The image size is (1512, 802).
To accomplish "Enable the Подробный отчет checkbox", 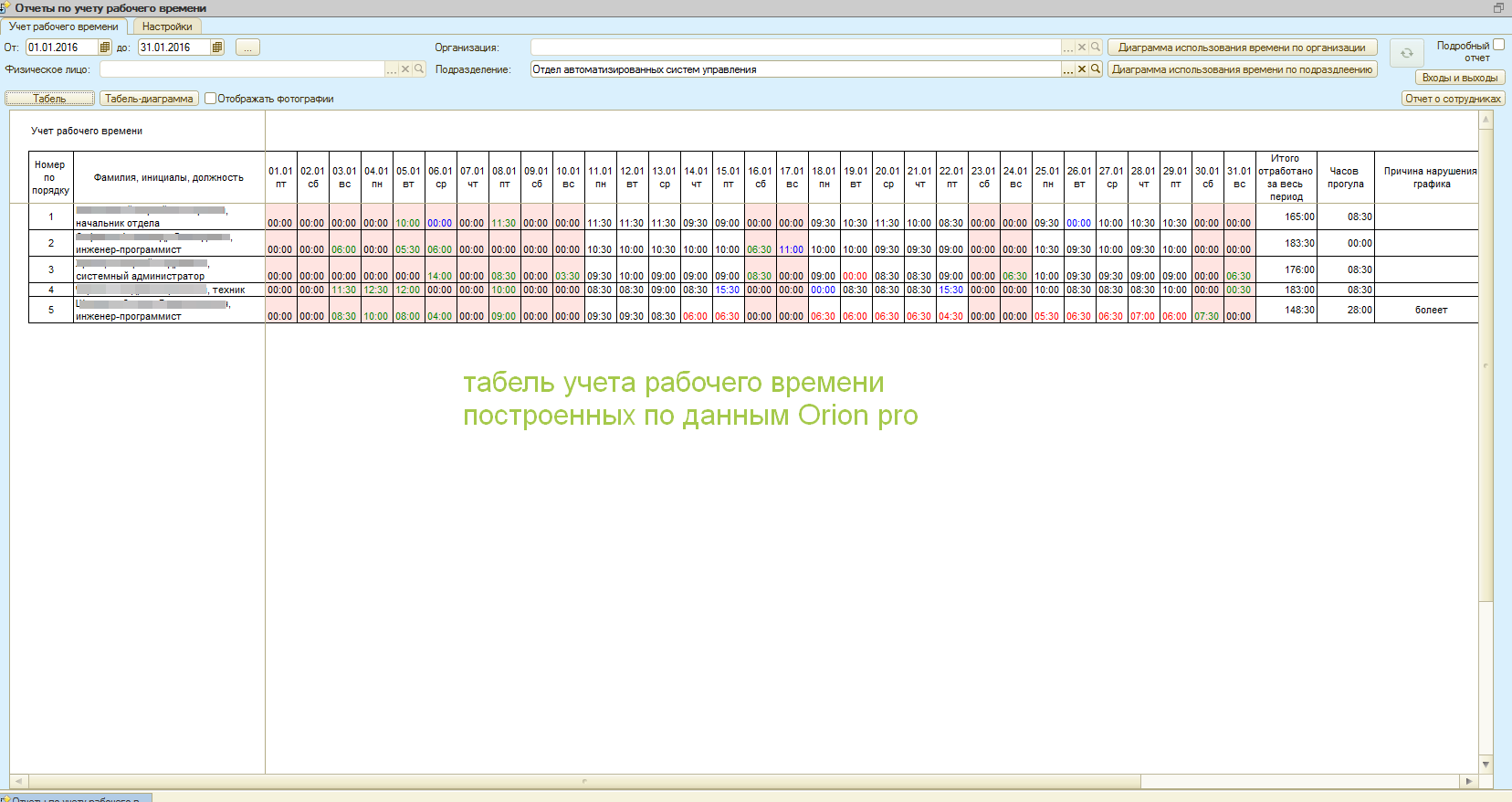I will 1498,45.
